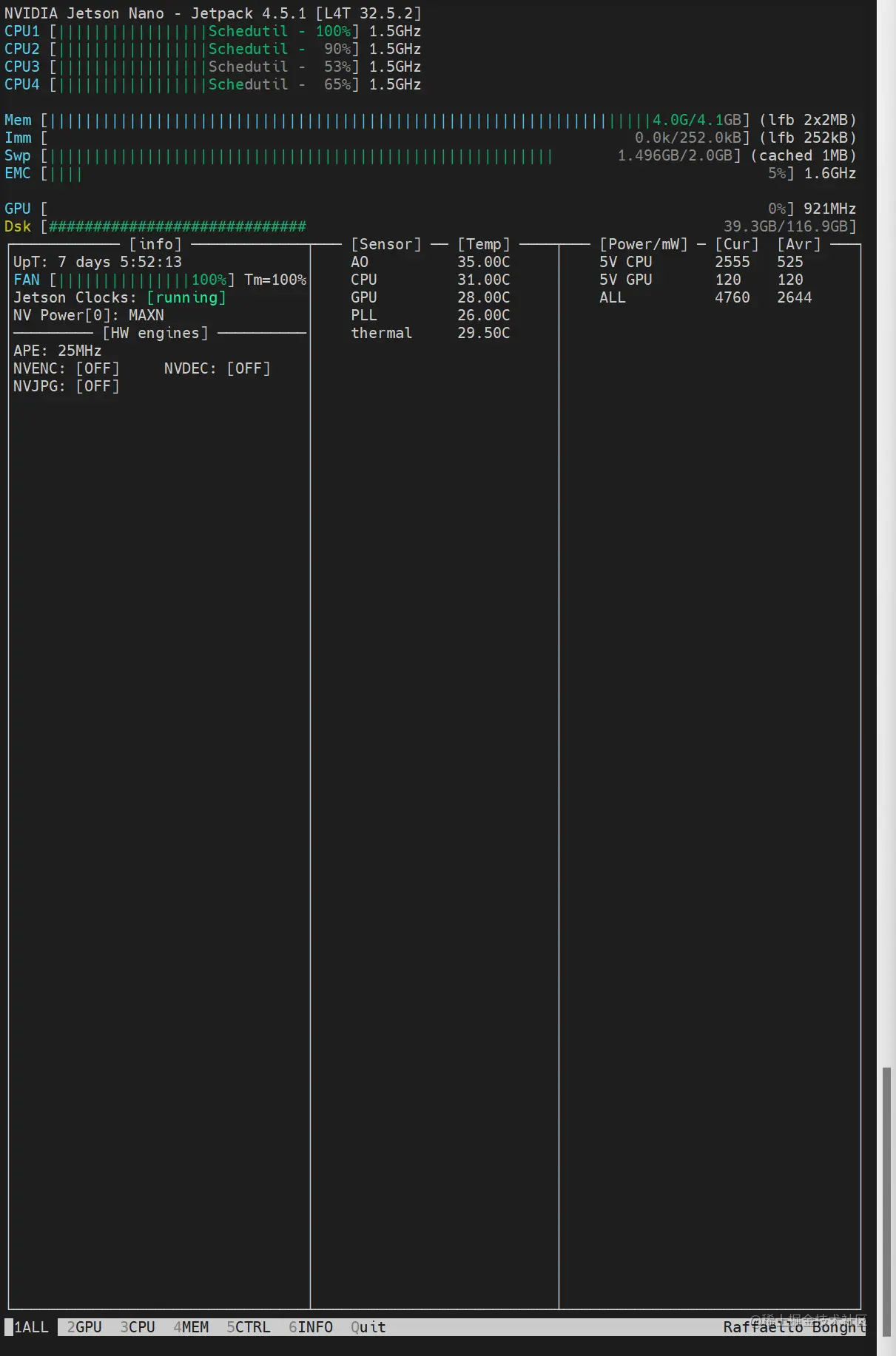The image size is (896, 1356).
Task: Click the 5V GPU power label
Action: pos(626,280)
